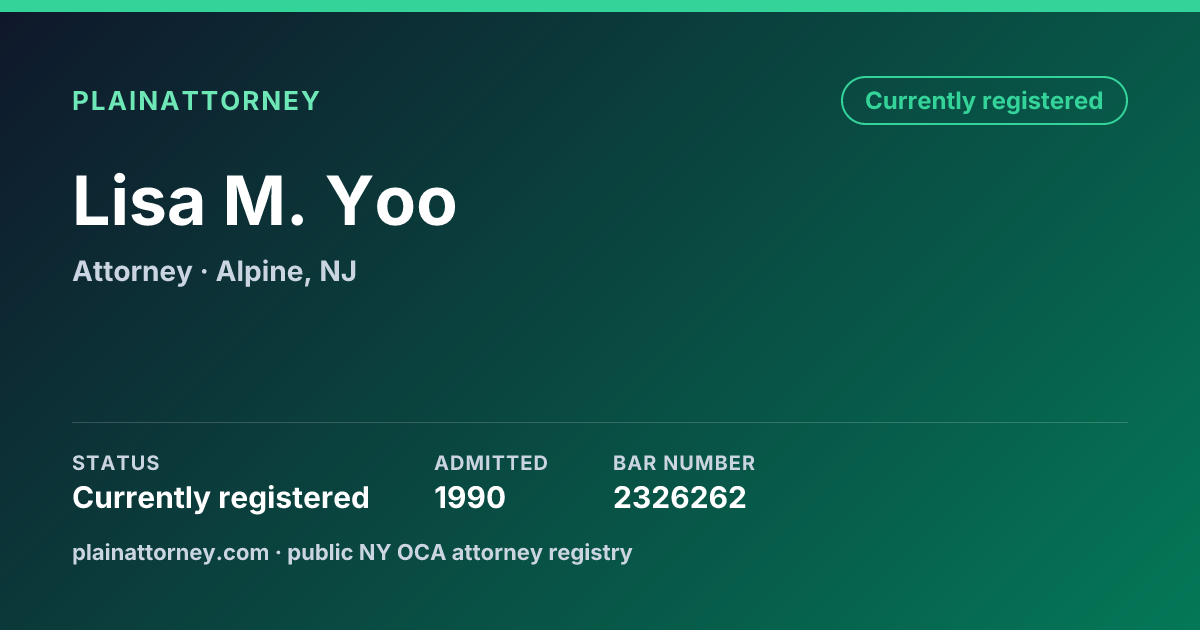This screenshot has width=1200, height=630.
Task: Click the public NY OCA attorney registry text
Action: coord(460,552)
